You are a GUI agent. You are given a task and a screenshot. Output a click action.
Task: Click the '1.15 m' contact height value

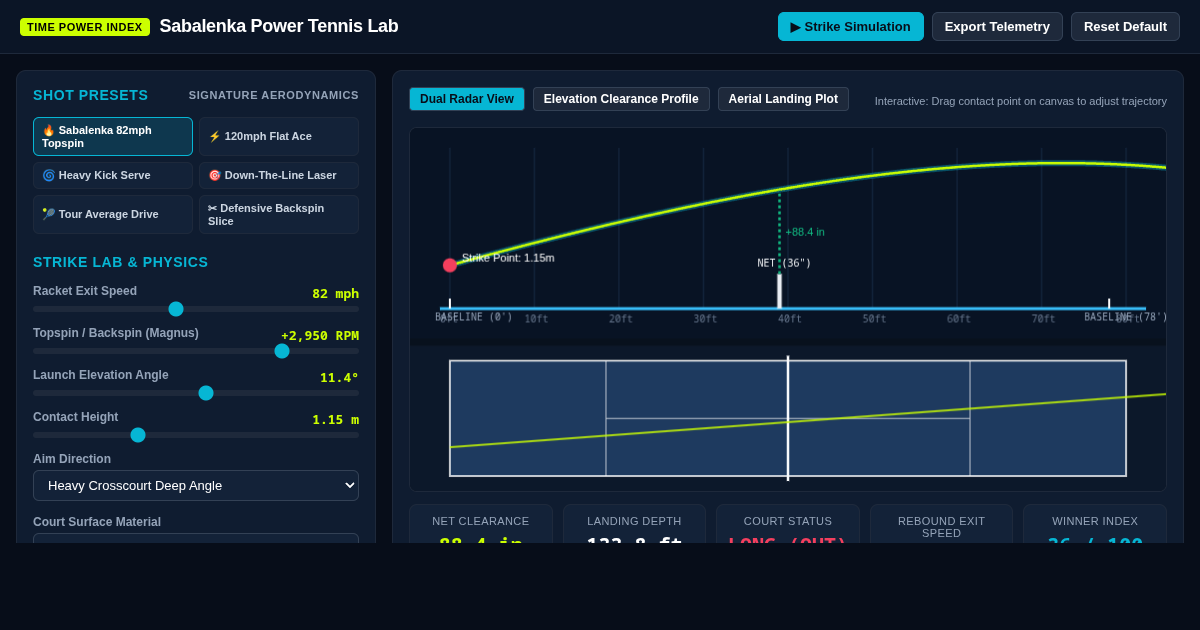335,420
